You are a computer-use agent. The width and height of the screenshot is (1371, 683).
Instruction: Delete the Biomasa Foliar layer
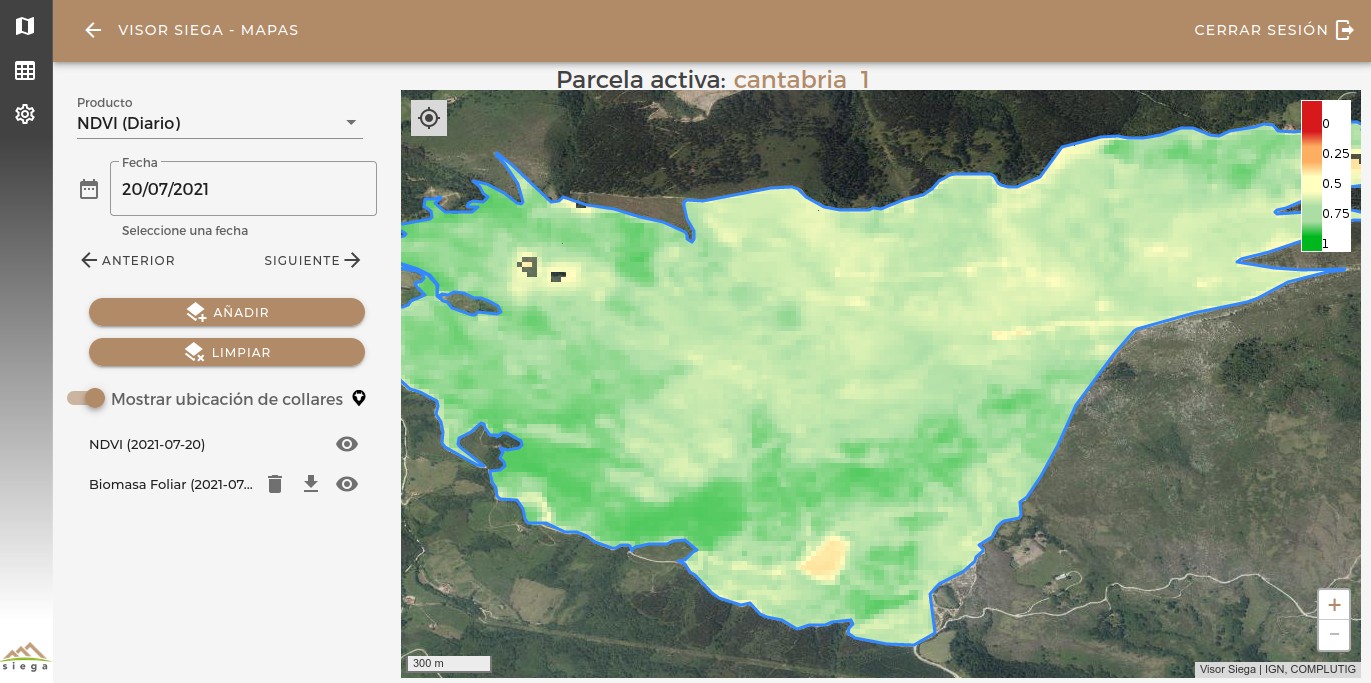point(276,484)
